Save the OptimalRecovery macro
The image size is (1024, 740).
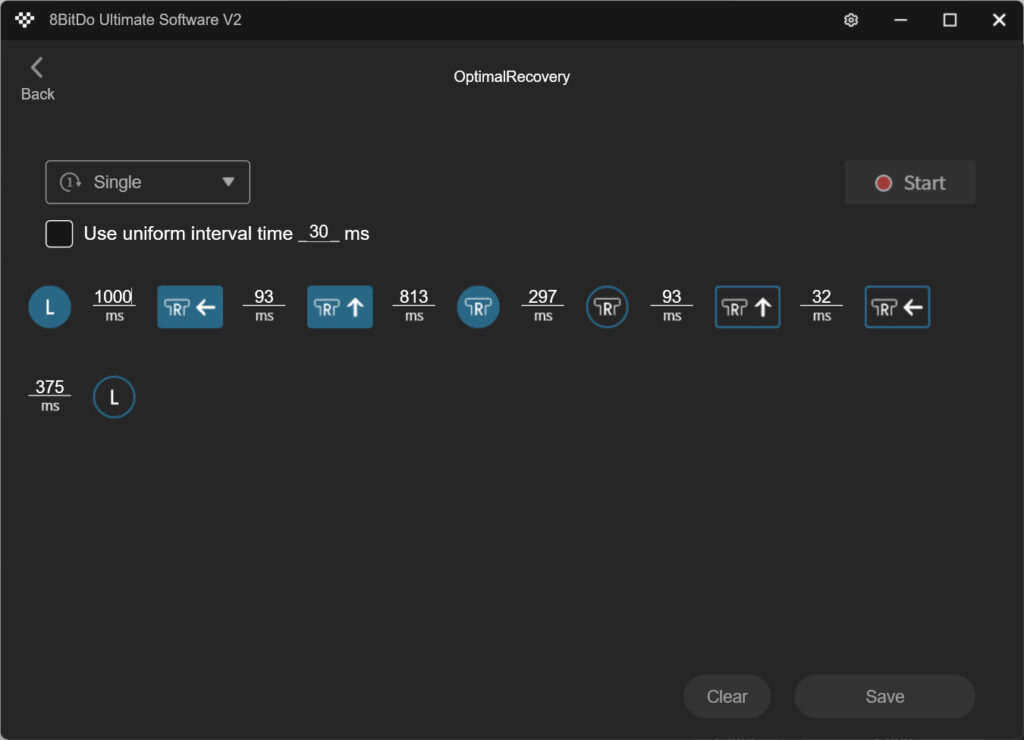click(884, 697)
